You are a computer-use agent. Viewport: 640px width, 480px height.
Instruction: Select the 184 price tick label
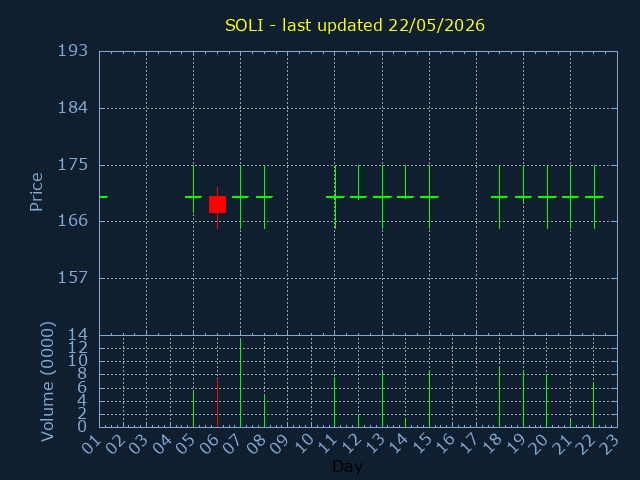click(x=73, y=108)
